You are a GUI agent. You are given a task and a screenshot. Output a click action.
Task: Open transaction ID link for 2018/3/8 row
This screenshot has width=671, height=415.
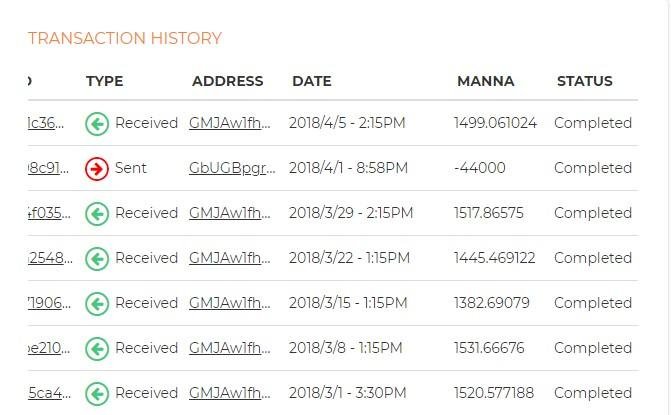click(47, 348)
